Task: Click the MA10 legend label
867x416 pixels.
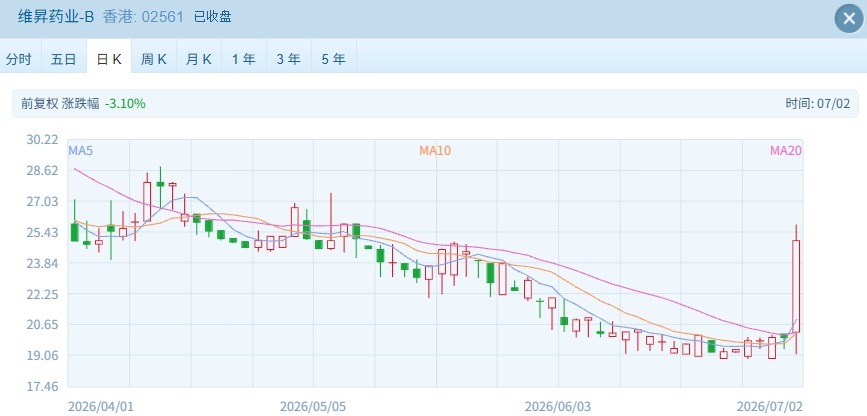Action: coord(435,150)
